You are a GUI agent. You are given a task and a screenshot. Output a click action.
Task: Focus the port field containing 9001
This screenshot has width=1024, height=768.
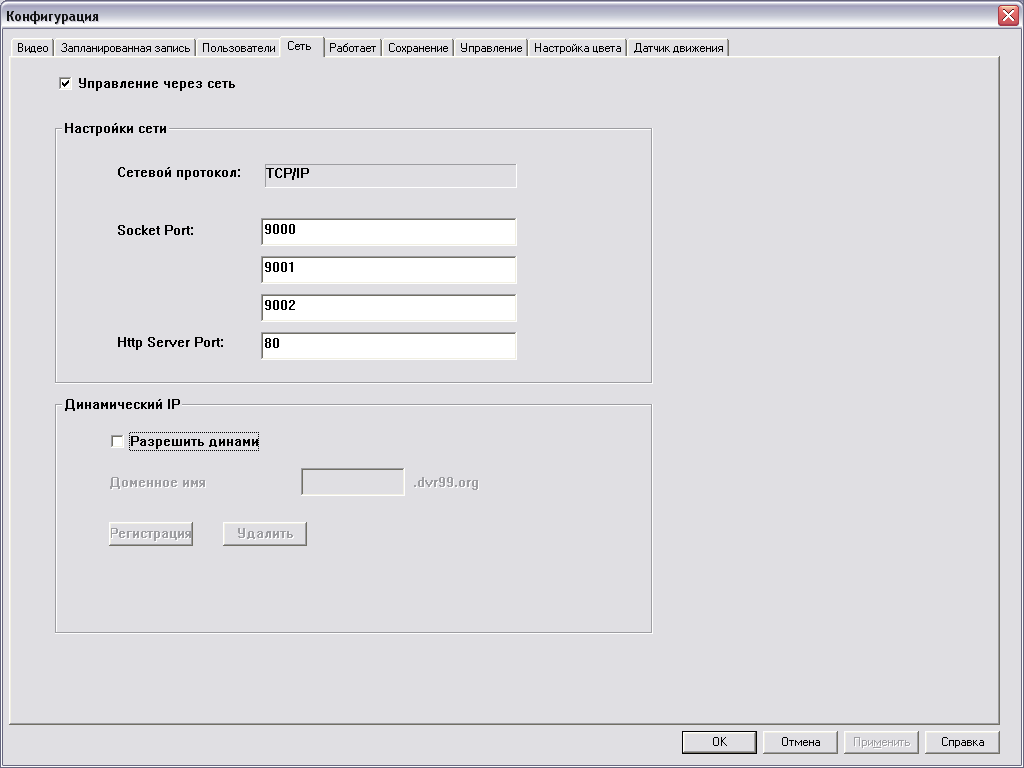click(388, 269)
